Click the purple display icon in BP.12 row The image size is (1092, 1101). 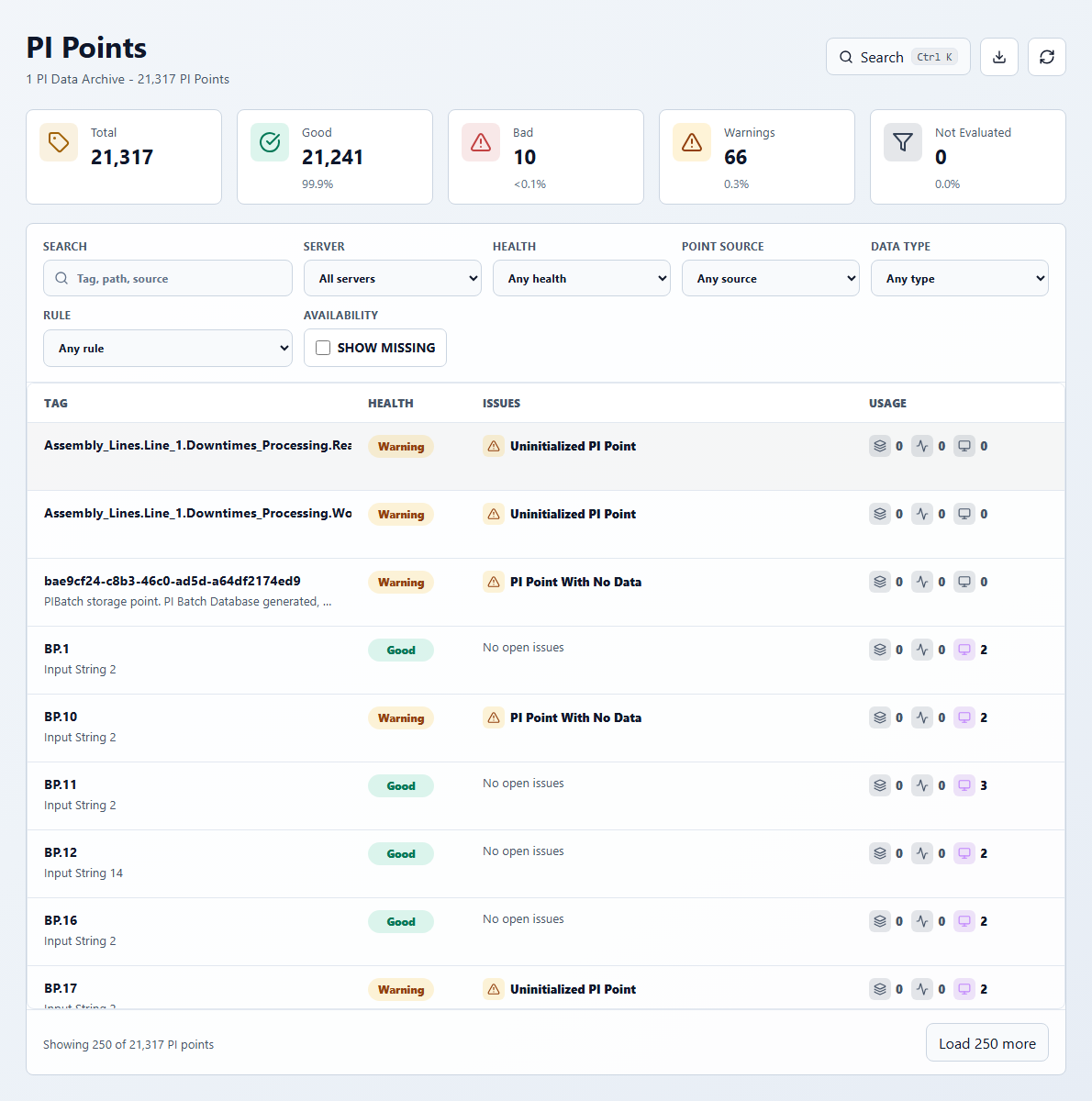coord(964,853)
